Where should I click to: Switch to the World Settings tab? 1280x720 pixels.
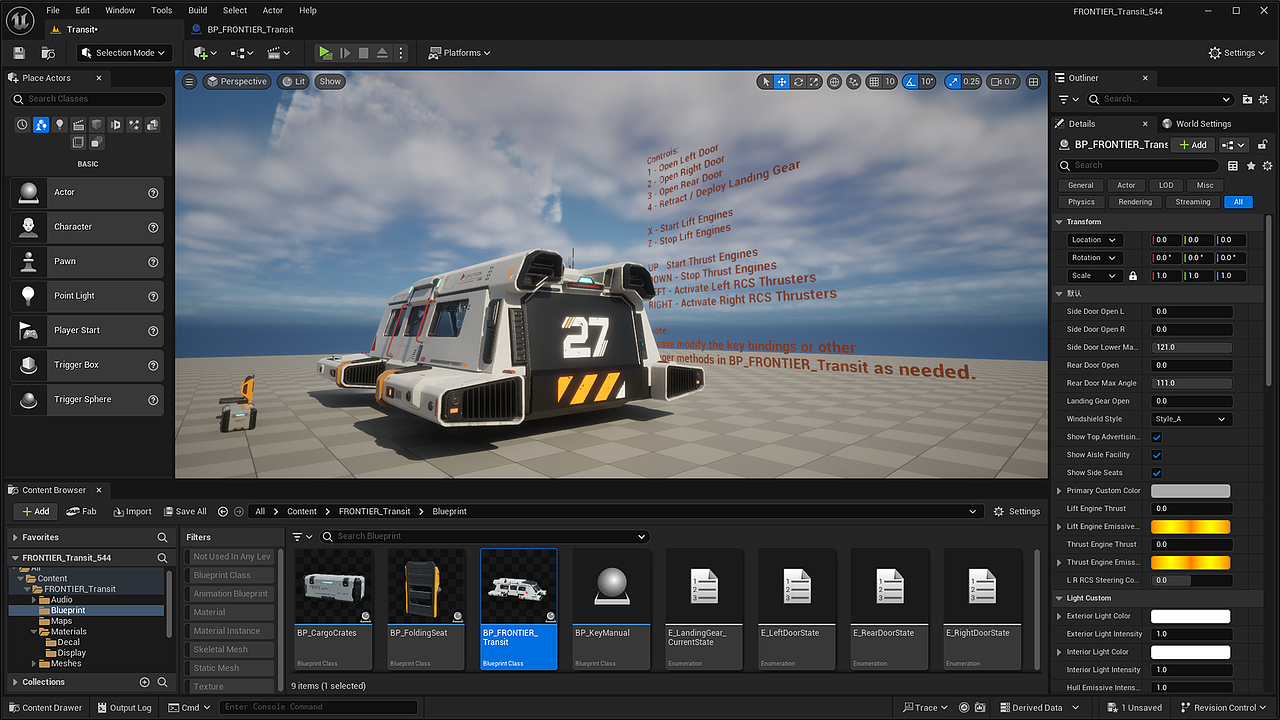(x=1198, y=124)
